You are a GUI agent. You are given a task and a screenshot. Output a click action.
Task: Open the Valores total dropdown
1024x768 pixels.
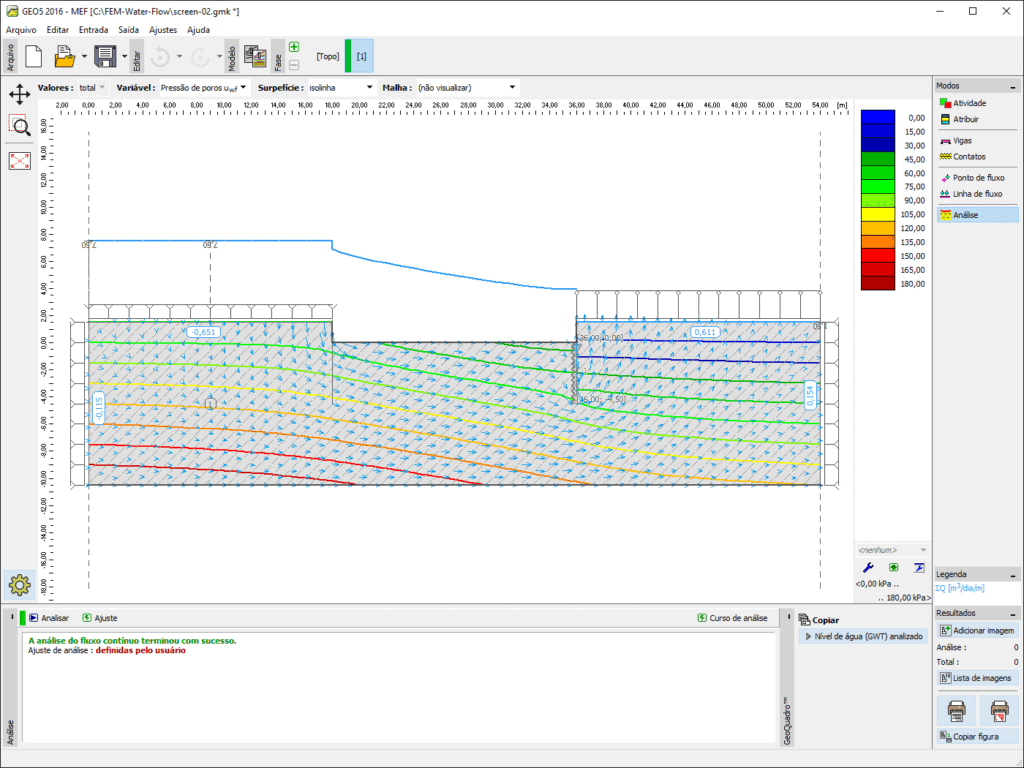tap(93, 88)
